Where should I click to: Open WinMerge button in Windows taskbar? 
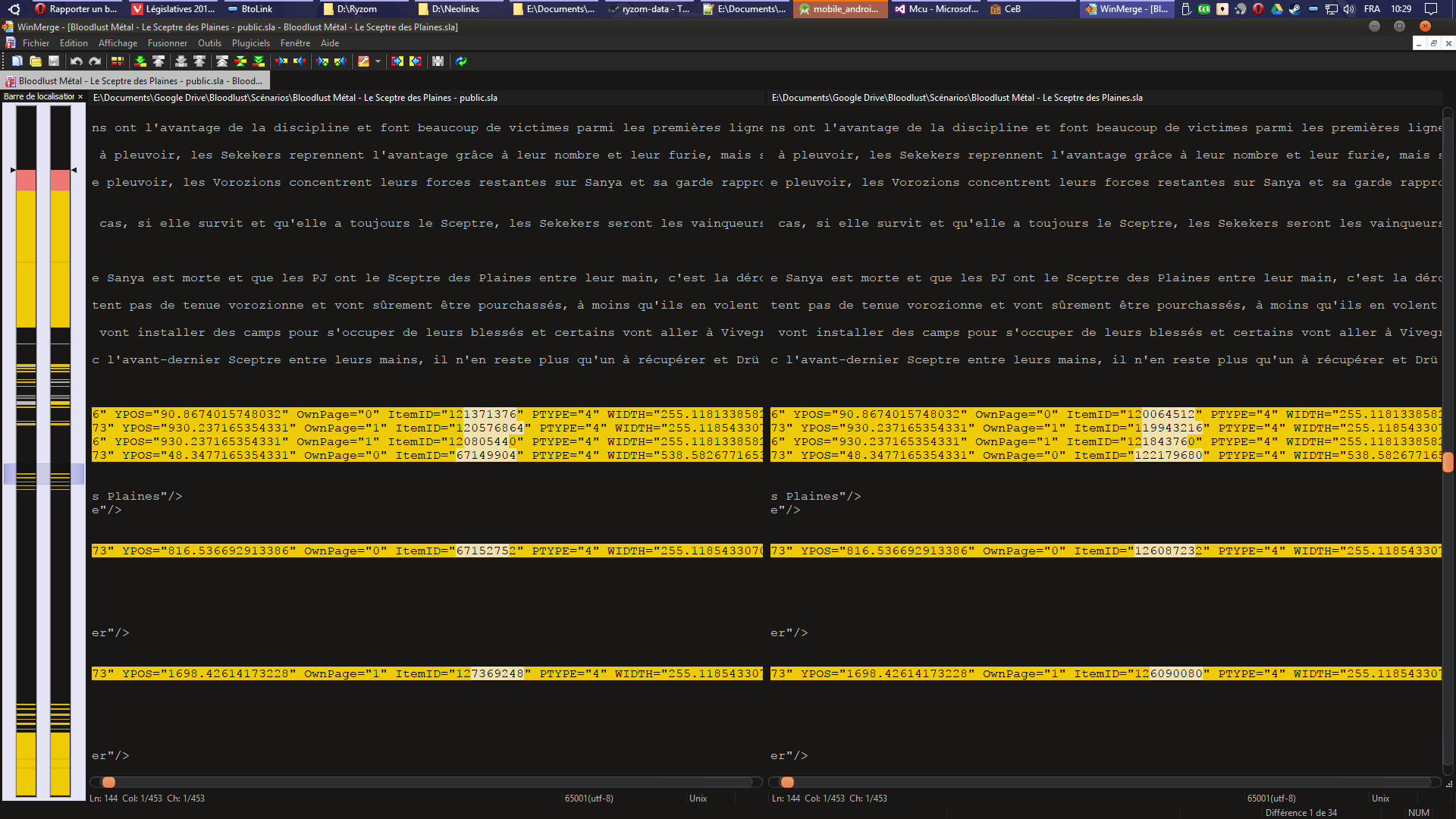point(1126,9)
